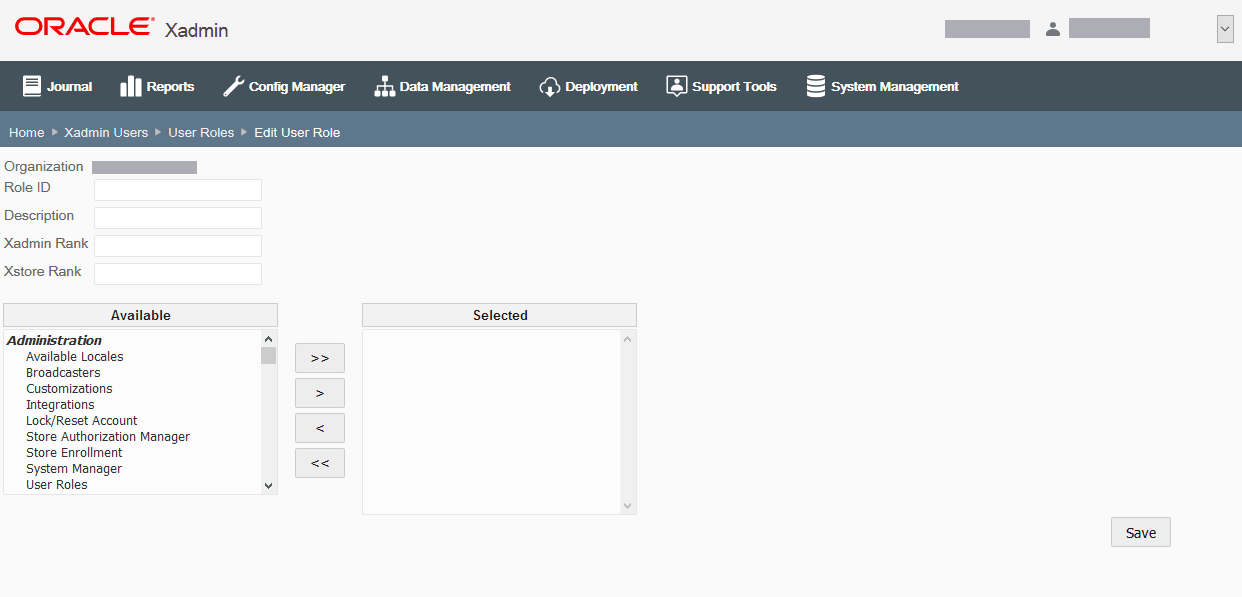1242x597 pixels.
Task: Return to User Roles via breadcrumb
Action: pyautogui.click(x=201, y=132)
